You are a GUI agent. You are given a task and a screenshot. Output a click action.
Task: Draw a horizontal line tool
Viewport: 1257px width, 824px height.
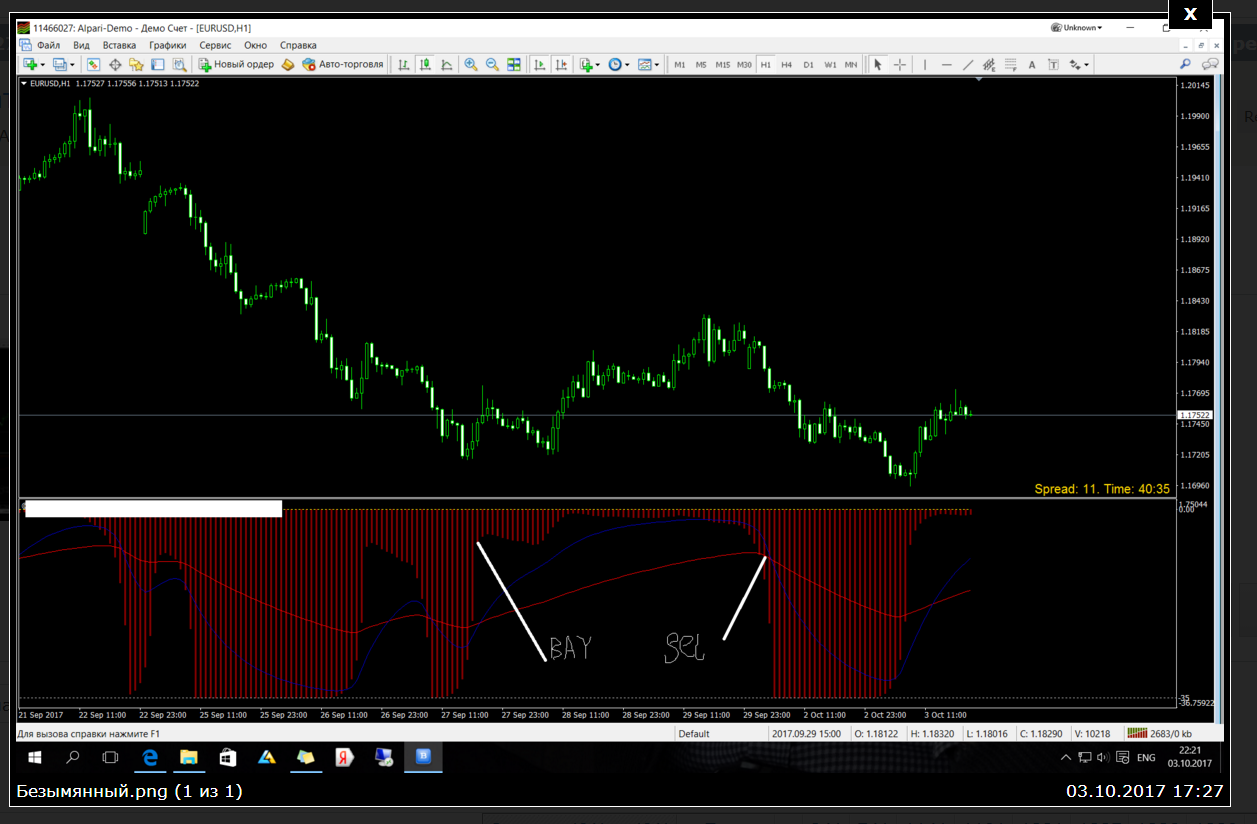(946, 64)
